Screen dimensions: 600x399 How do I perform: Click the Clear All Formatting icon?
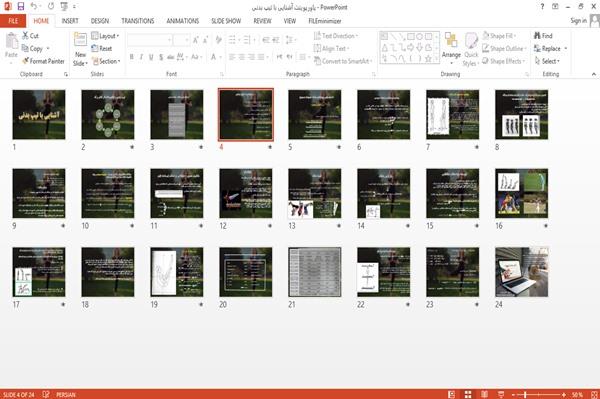point(218,40)
